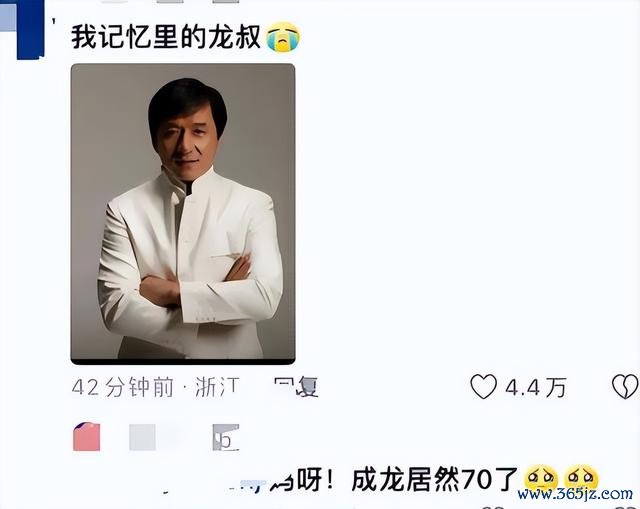Screen dimensions: 640x509
Task: Select the comment text 我记忆里的龙叔
Action: coord(166,37)
